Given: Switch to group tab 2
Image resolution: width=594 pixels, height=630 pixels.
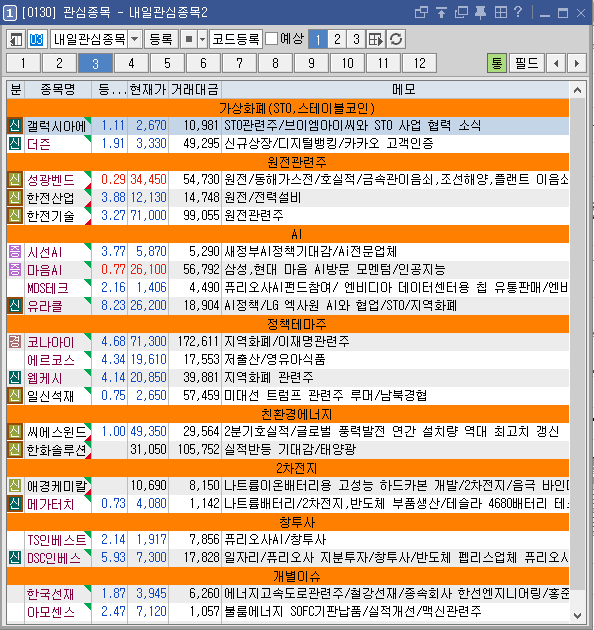Looking at the screenshot, I should [59, 63].
